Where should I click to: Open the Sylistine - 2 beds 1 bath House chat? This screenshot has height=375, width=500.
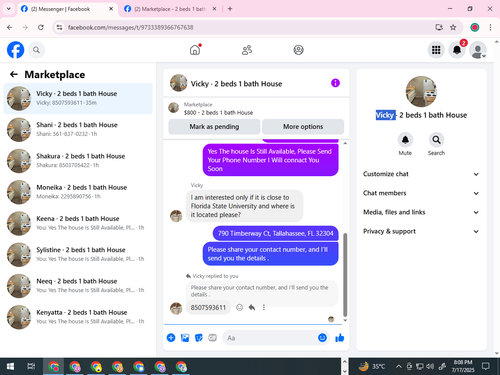pyautogui.click(x=78, y=255)
